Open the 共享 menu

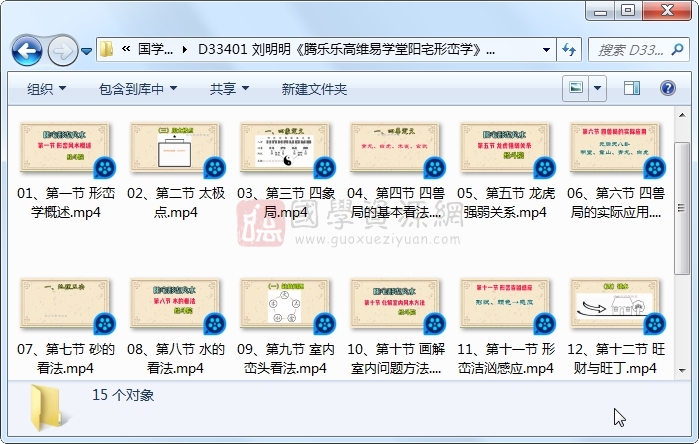pyautogui.click(x=229, y=89)
